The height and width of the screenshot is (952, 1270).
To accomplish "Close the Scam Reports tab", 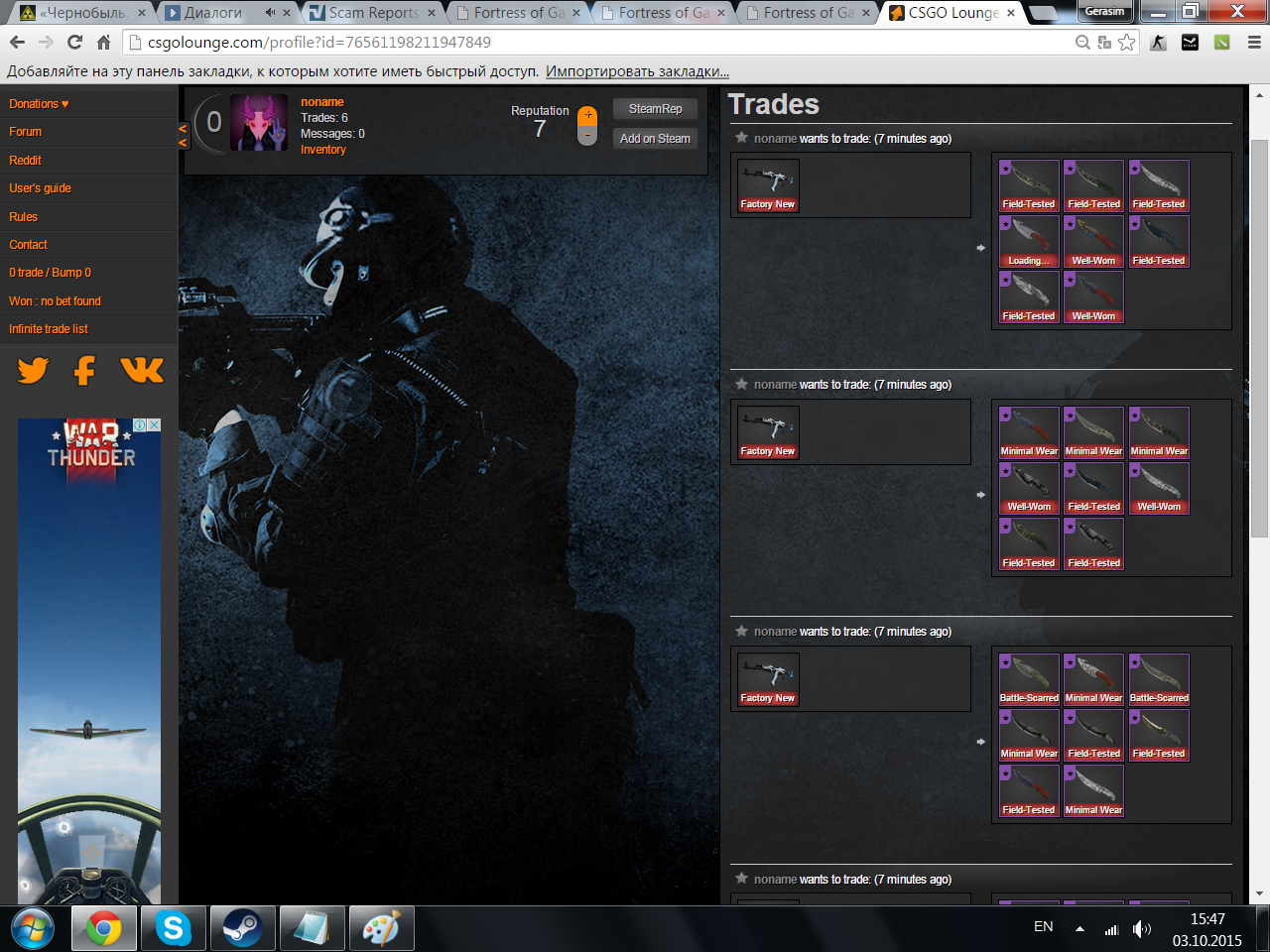I will pyautogui.click(x=432, y=13).
